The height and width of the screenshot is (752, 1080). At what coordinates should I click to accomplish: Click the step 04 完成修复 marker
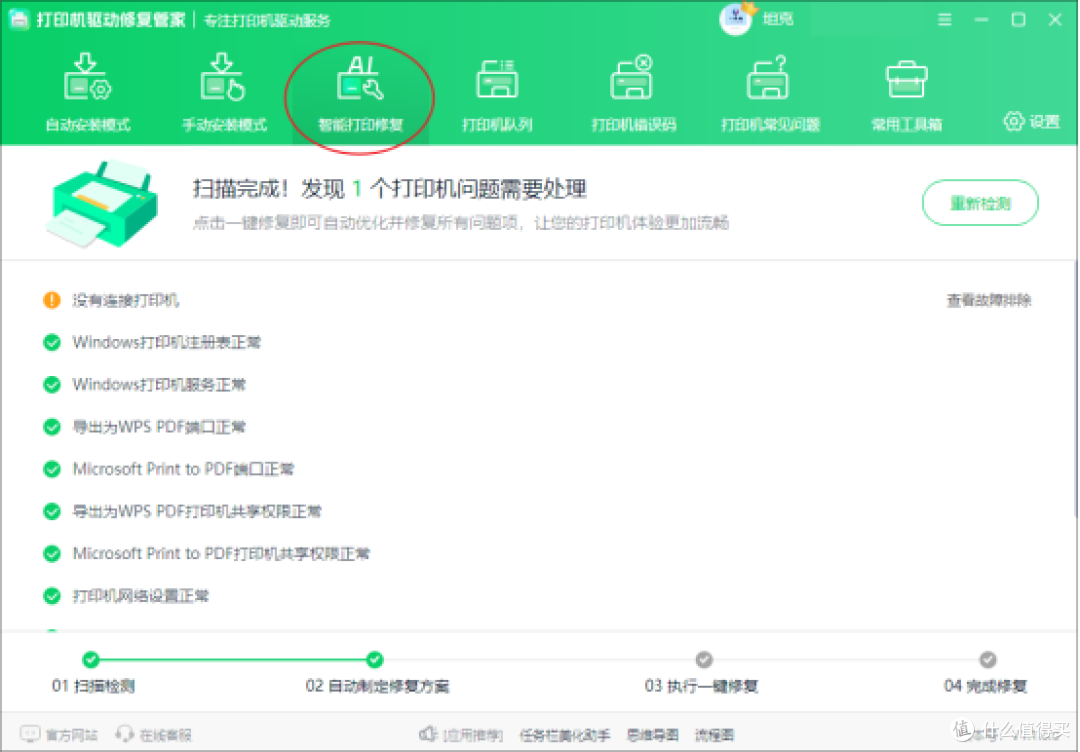pos(988,659)
